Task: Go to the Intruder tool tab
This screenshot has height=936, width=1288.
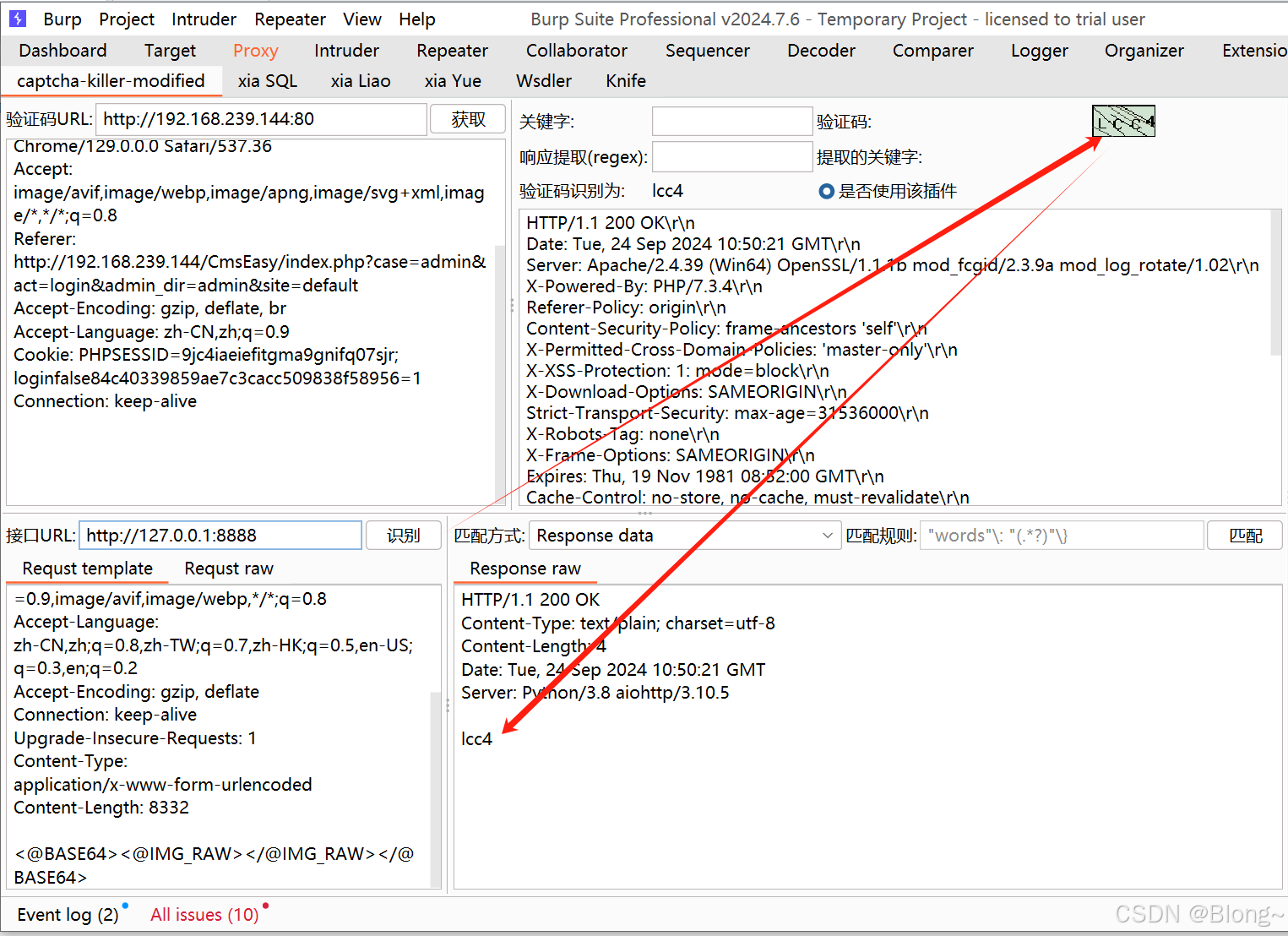Action: 346,51
